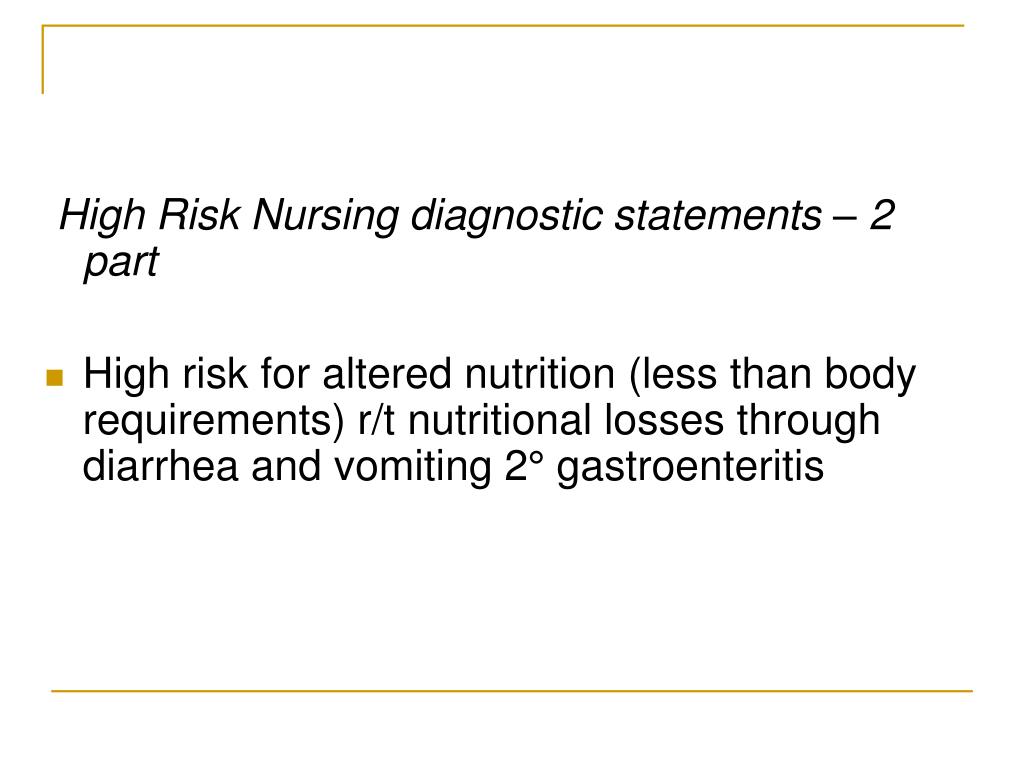Viewport: 1024px width, 768px height.
Task: Click the word "diagnostic" in the title
Action: click(x=506, y=216)
